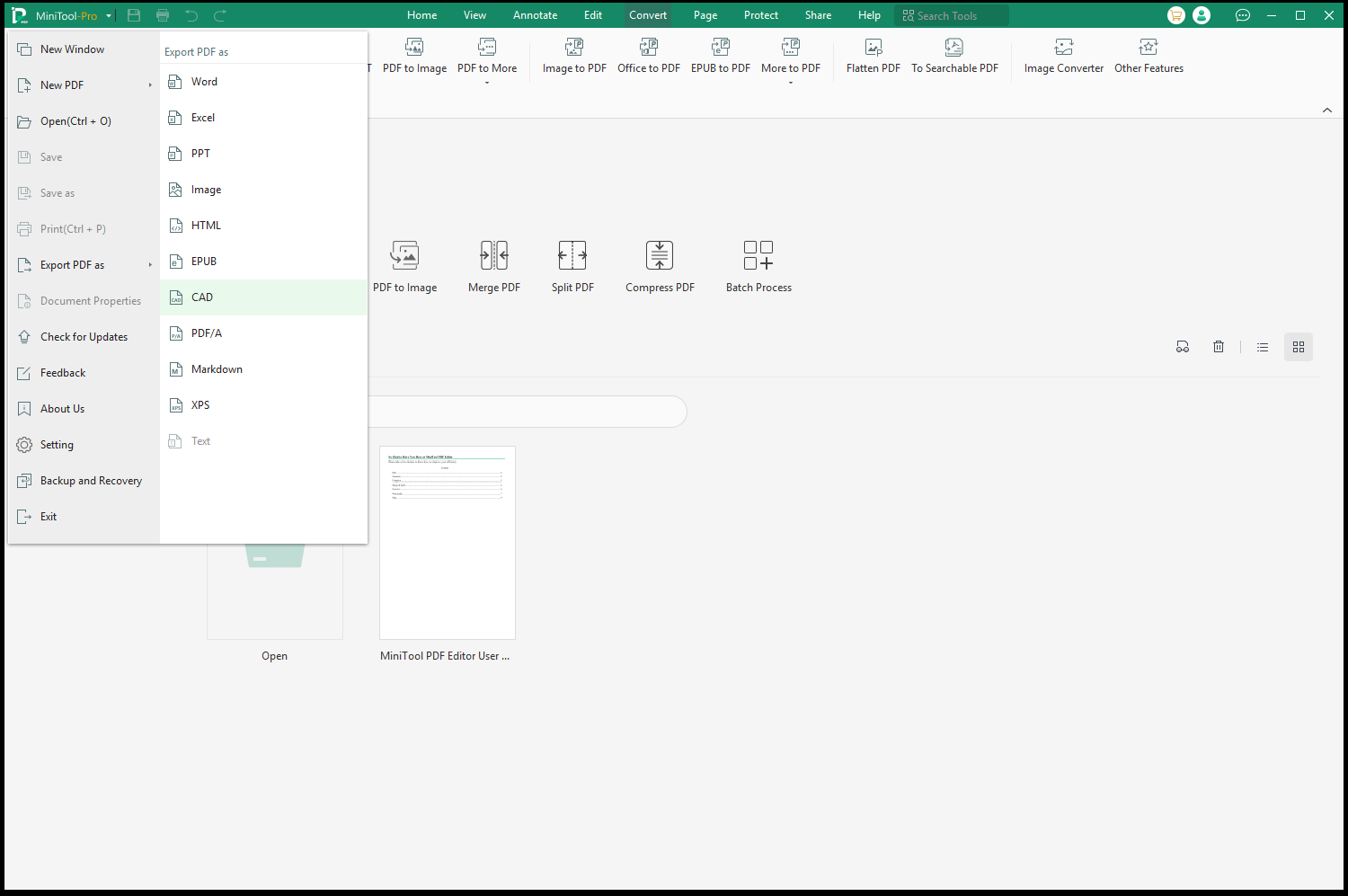This screenshot has height=896, width=1348.
Task: Expand the Export PDF as submenu
Action: [x=150, y=265]
